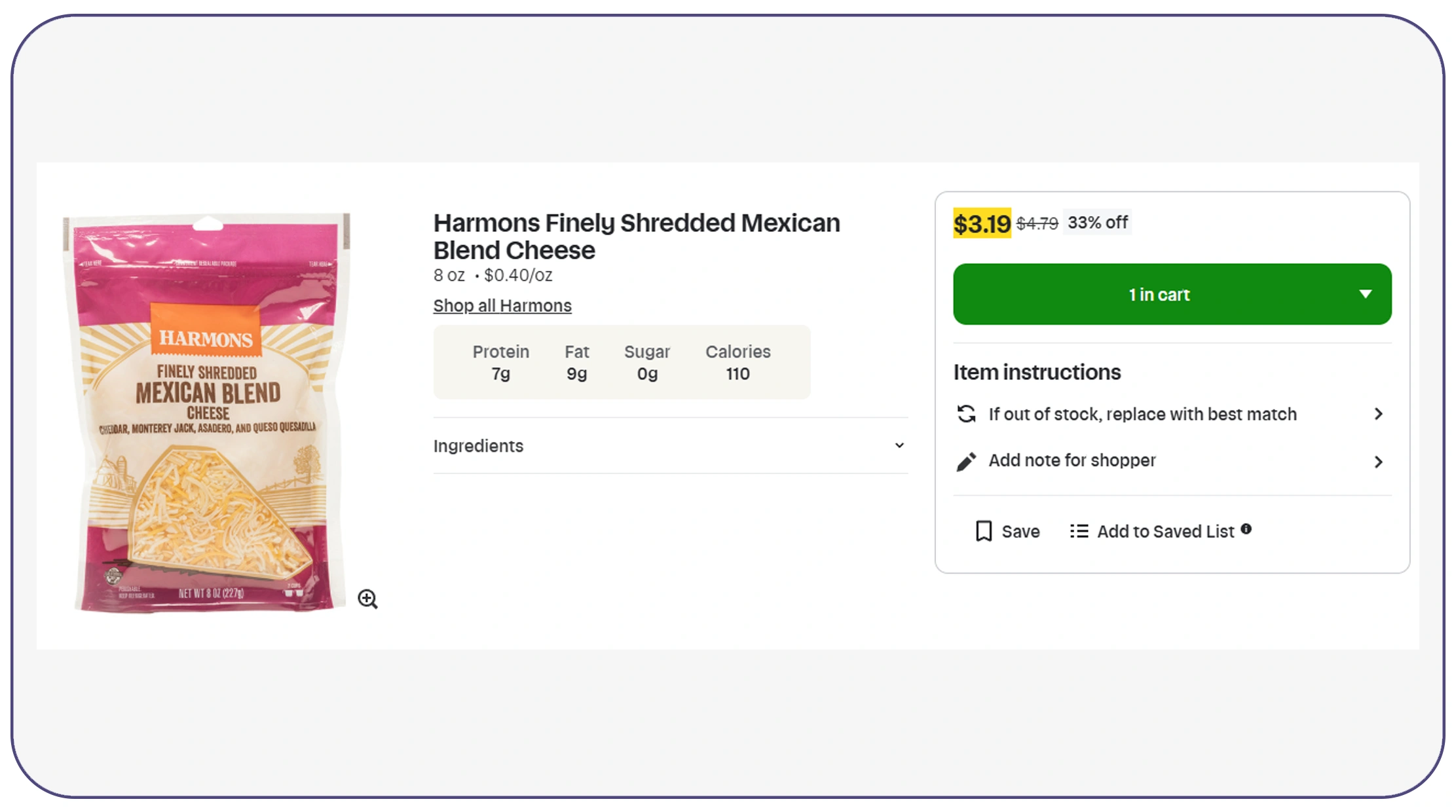Click the 33% off badge
The image size is (1456, 812).
click(x=1098, y=223)
